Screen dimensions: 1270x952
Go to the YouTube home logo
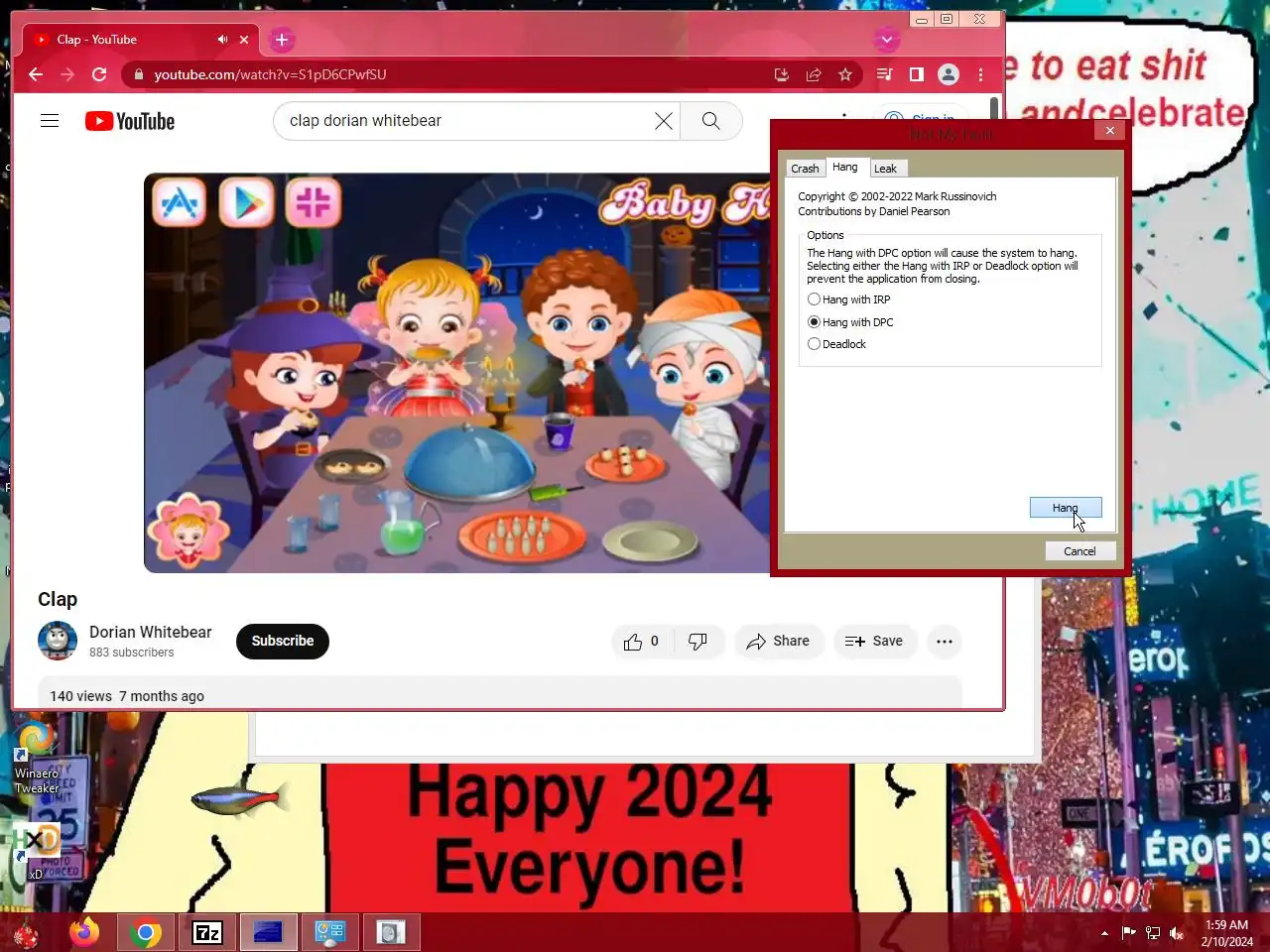tap(130, 121)
